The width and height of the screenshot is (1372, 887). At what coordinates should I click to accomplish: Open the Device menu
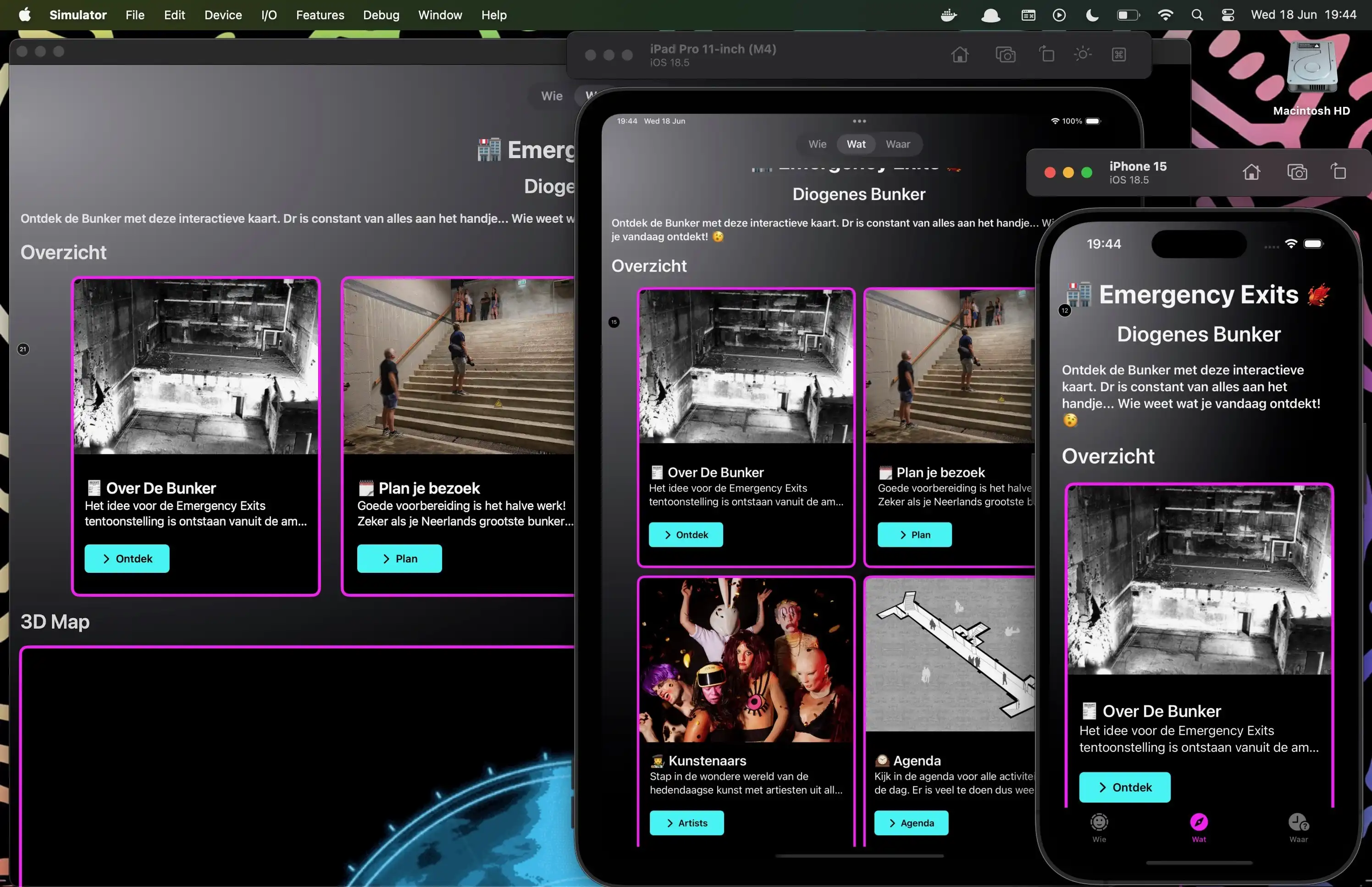pyautogui.click(x=223, y=15)
